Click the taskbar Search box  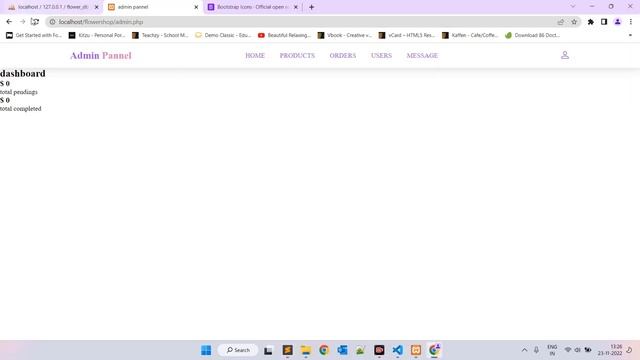[x=238, y=350]
